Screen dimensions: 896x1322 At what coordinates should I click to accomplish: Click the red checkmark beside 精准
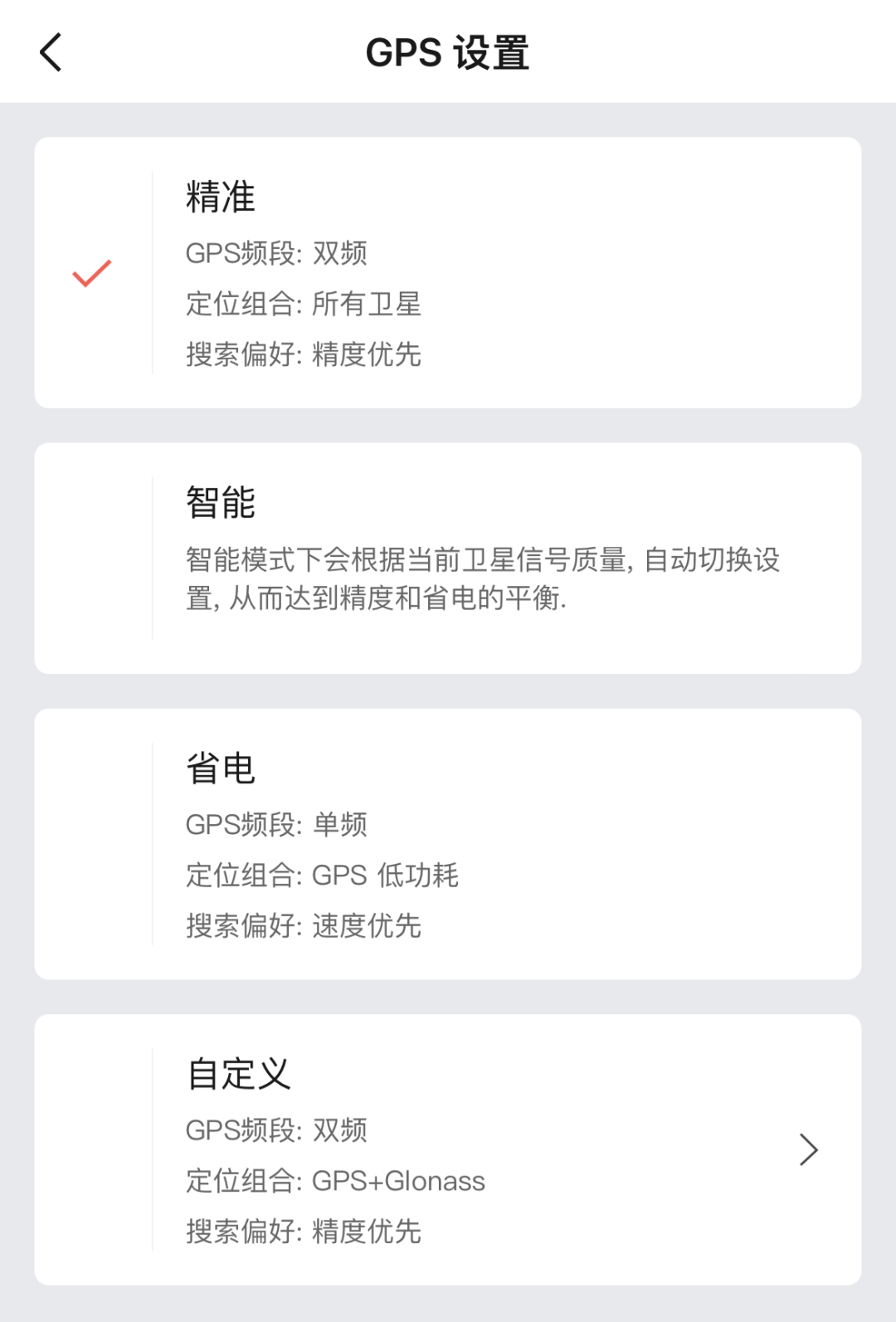tap(91, 273)
